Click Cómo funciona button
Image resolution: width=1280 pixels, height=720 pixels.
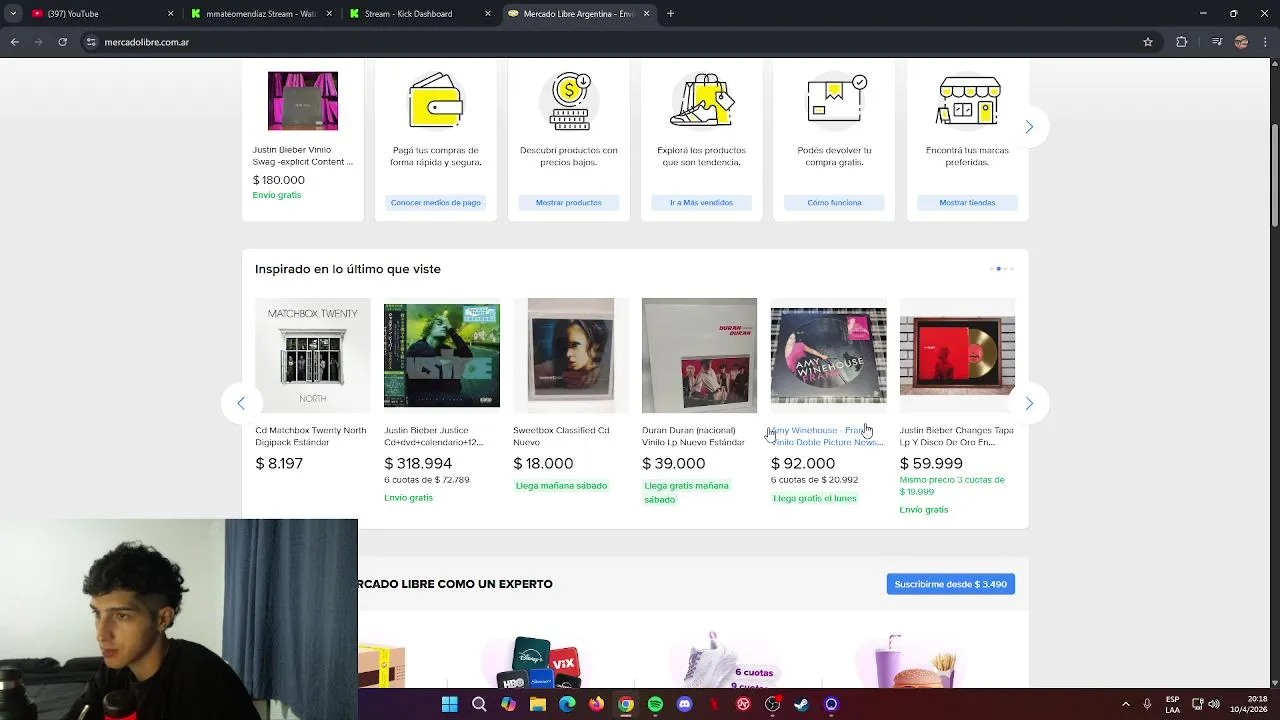835,202
